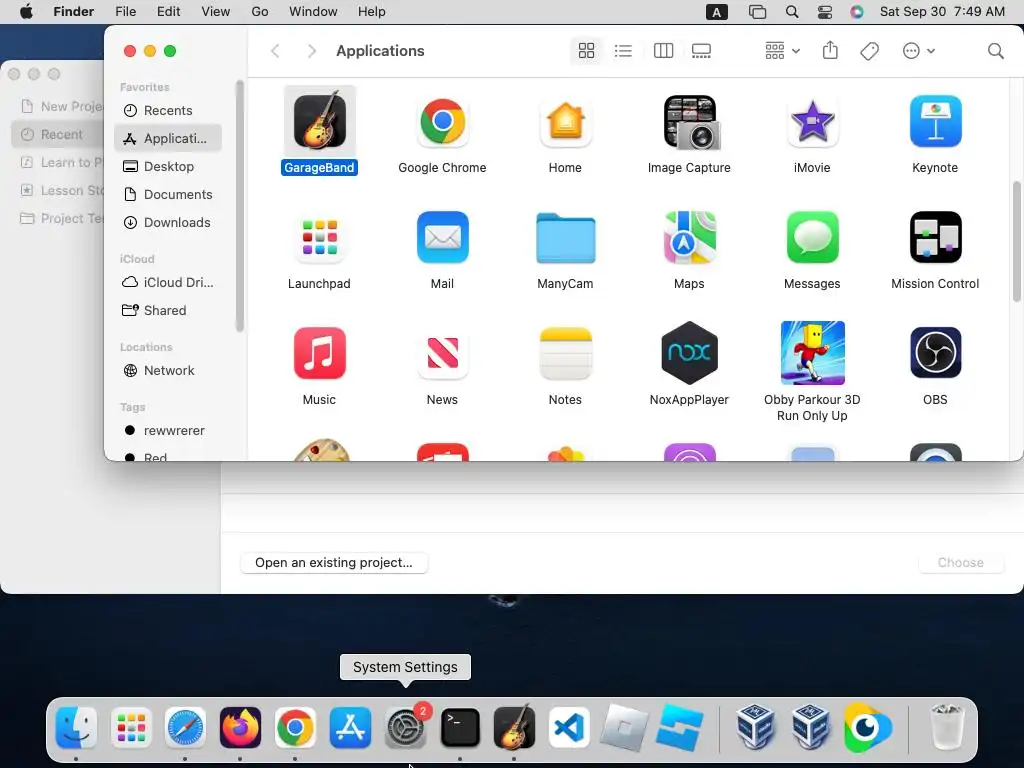
Task: Select the News app icon
Action: tap(442, 353)
